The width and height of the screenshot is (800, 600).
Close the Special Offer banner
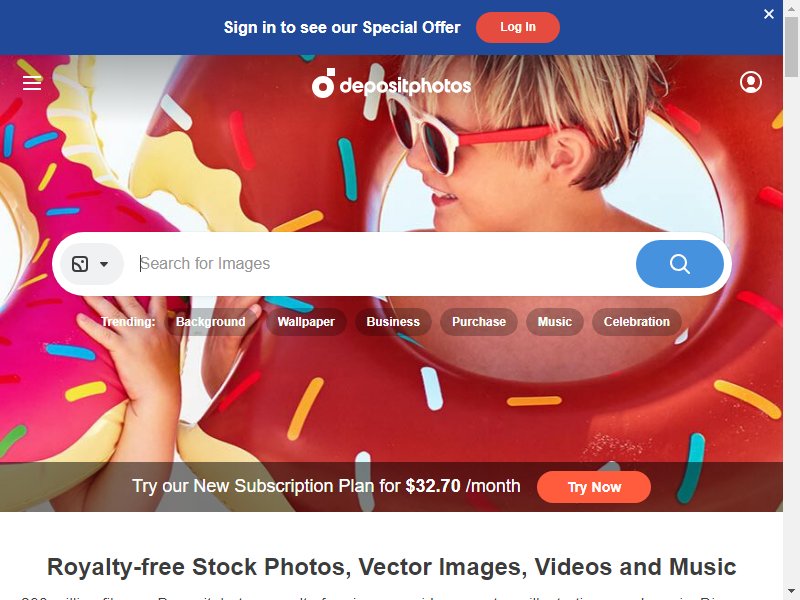[x=768, y=14]
